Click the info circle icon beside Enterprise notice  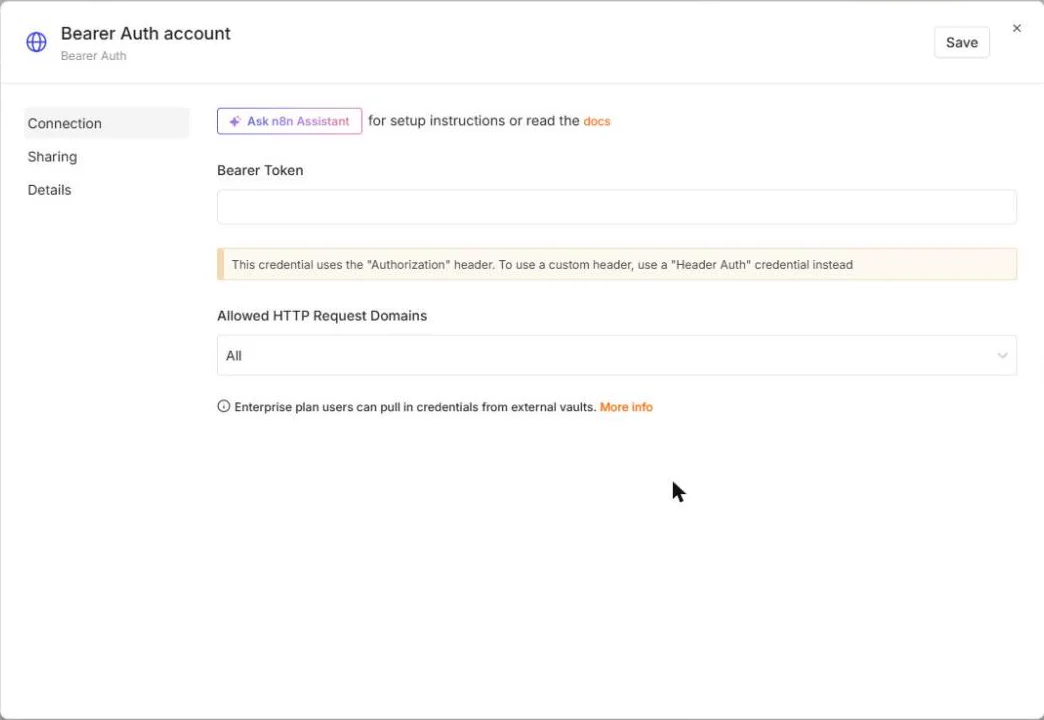point(224,406)
